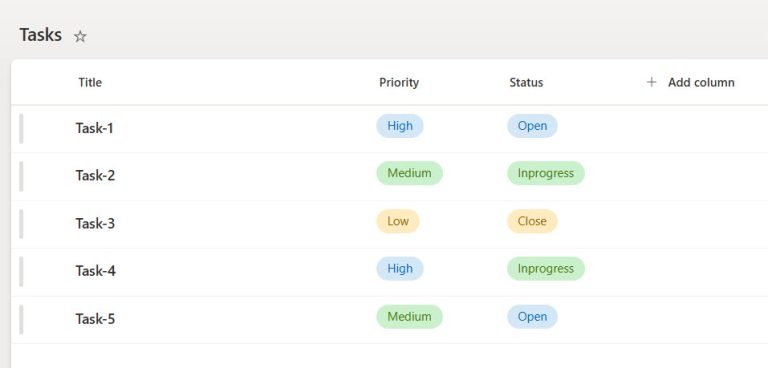
Task: Click the Open status pill for Task-1
Action: click(x=532, y=126)
